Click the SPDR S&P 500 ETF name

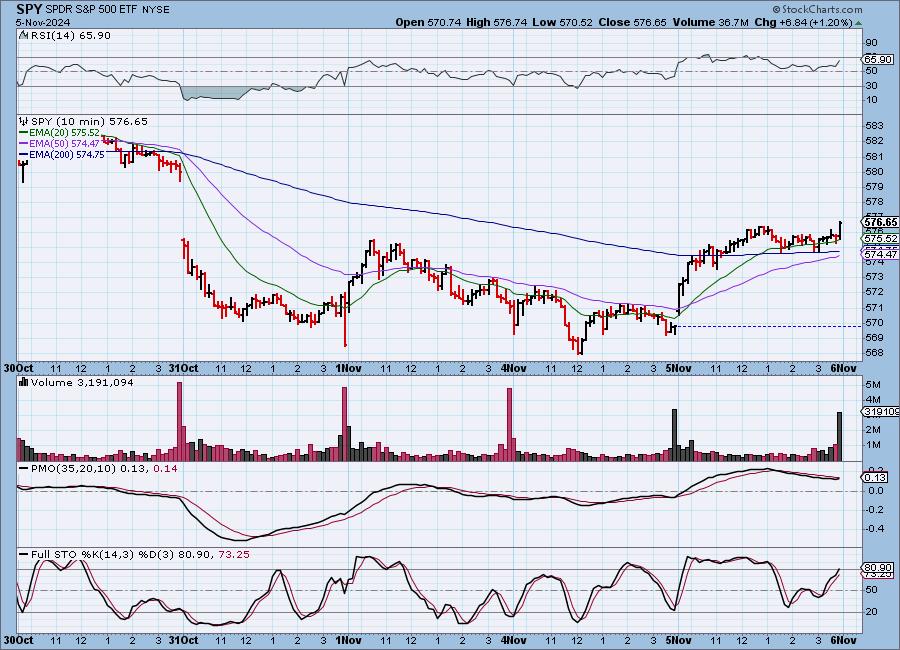[91, 10]
